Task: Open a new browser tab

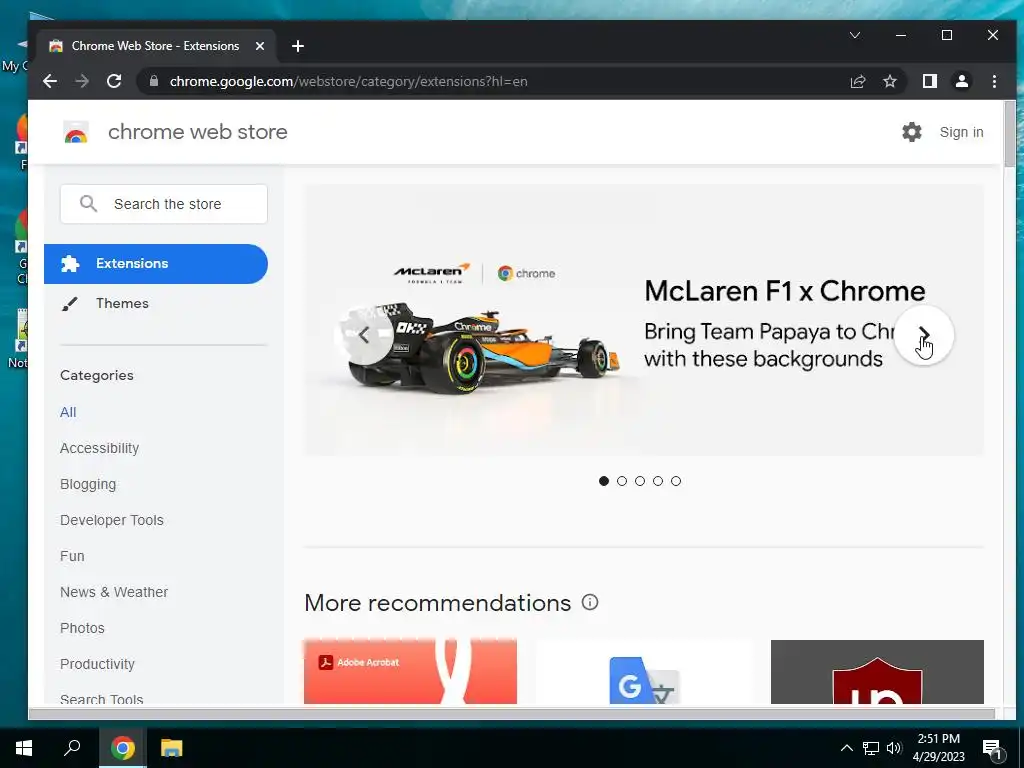Action: coord(298,46)
